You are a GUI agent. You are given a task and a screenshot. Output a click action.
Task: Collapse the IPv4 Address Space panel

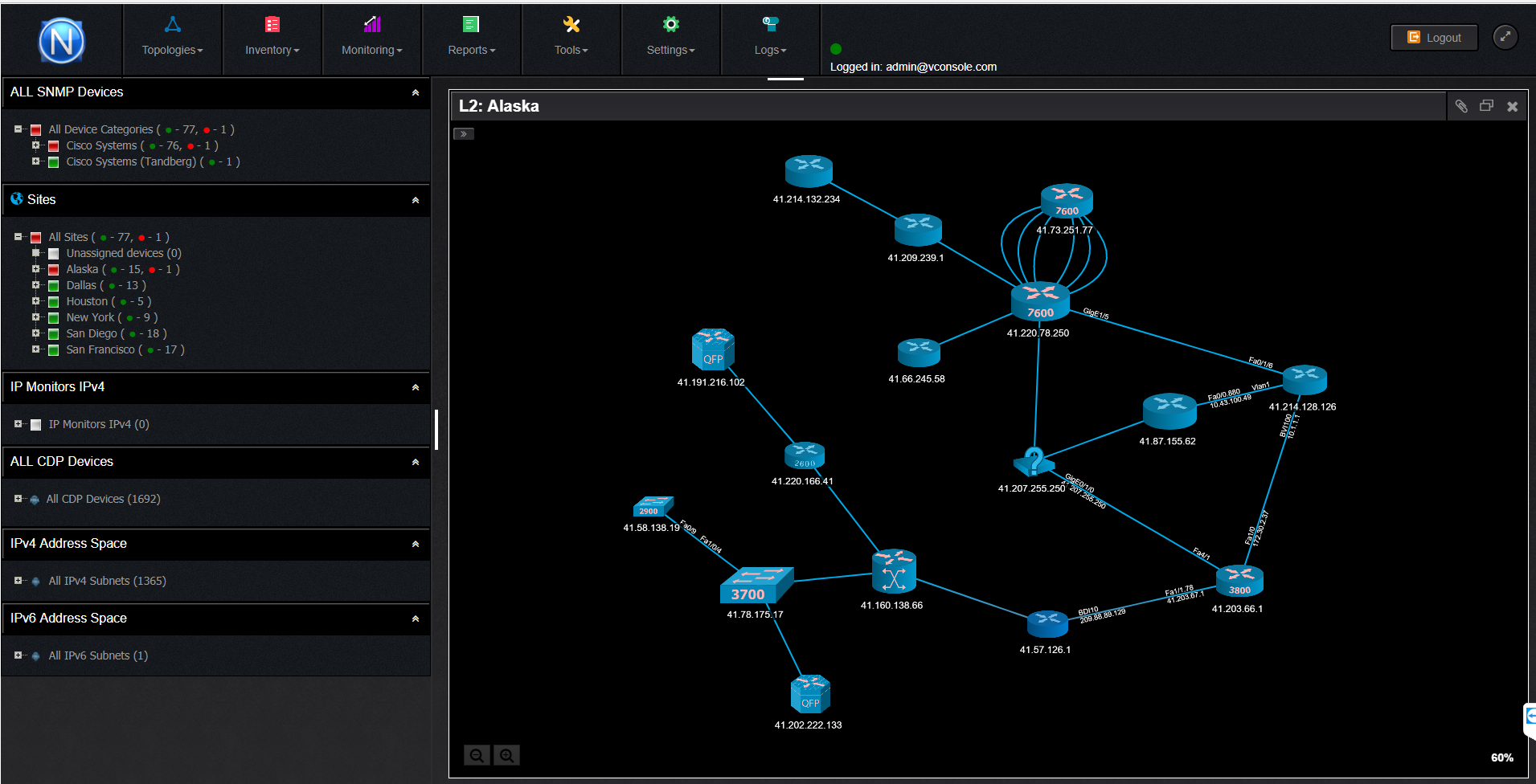click(416, 544)
